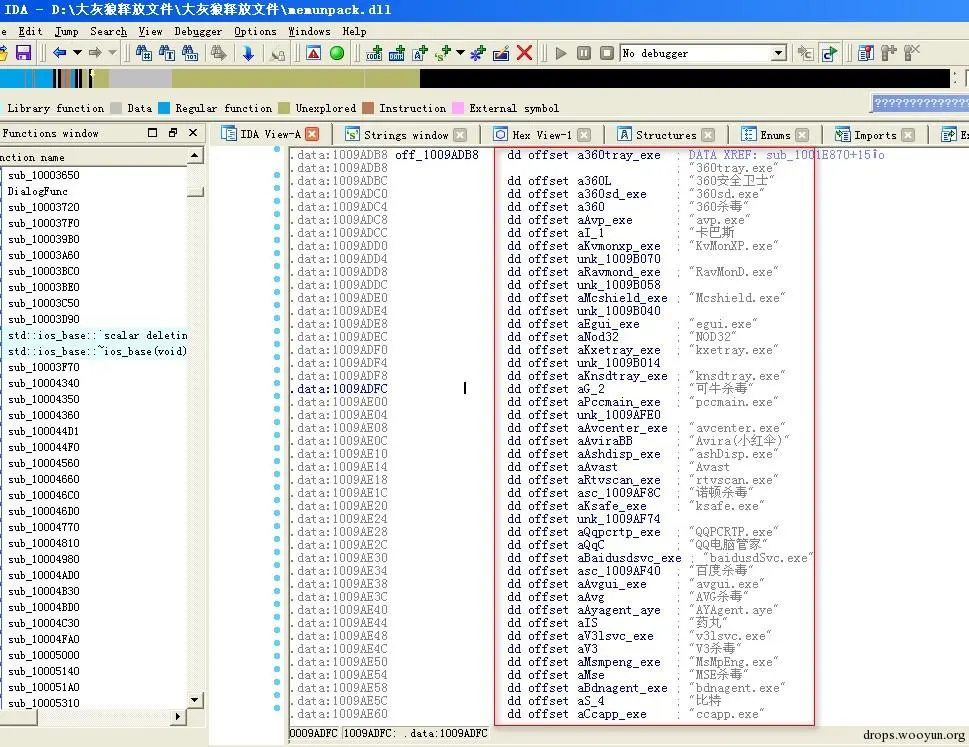Image resolution: width=969 pixels, height=747 pixels.
Task: Click the blue down arrow toolbar icon
Action: (x=248, y=53)
